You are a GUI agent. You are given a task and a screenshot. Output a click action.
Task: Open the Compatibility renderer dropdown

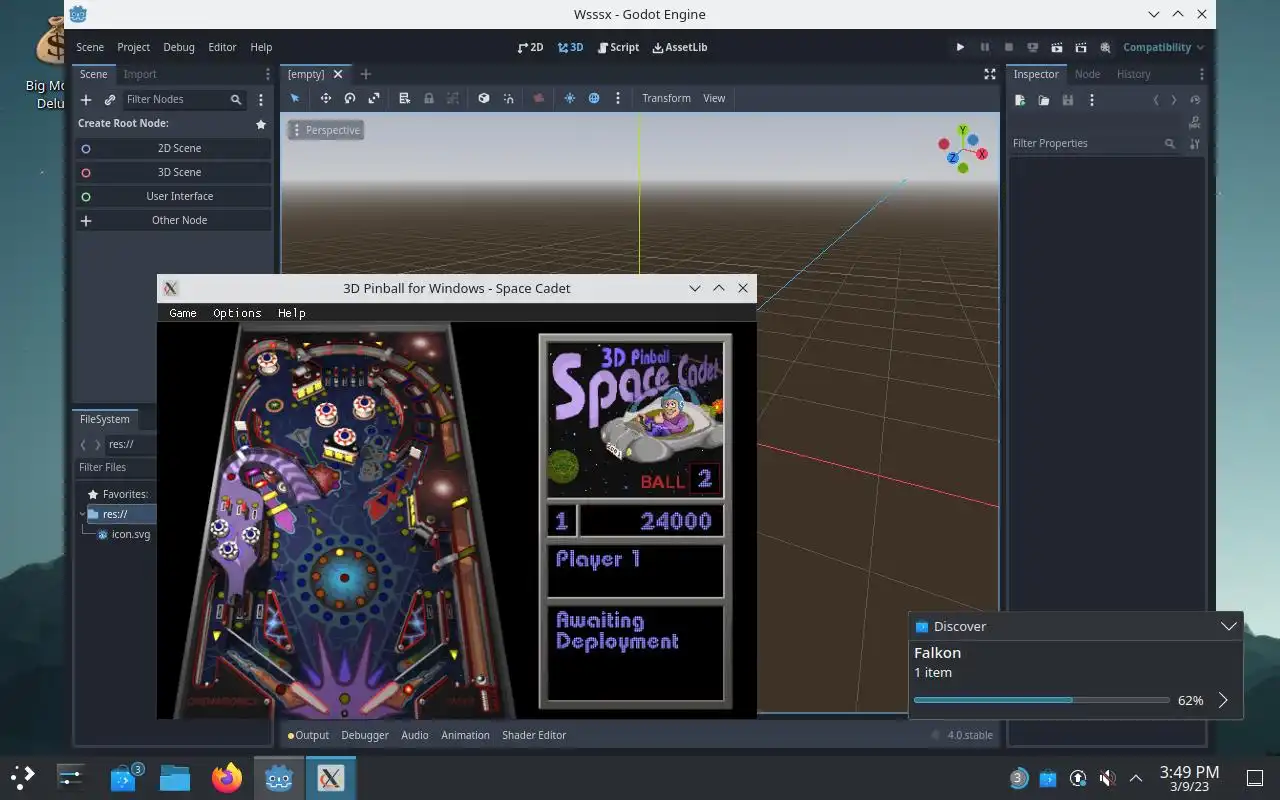1163,47
